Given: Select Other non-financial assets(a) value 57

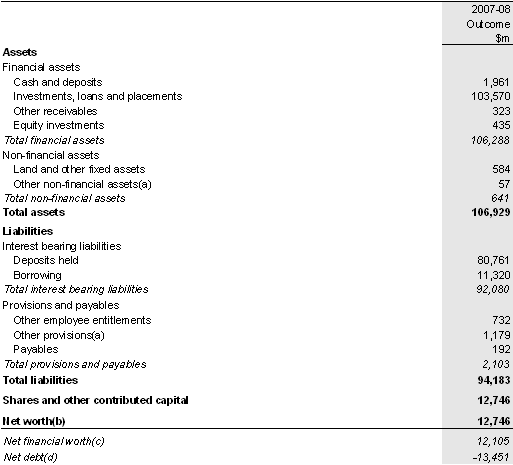Looking at the screenshot, I should (x=504, y=184).
